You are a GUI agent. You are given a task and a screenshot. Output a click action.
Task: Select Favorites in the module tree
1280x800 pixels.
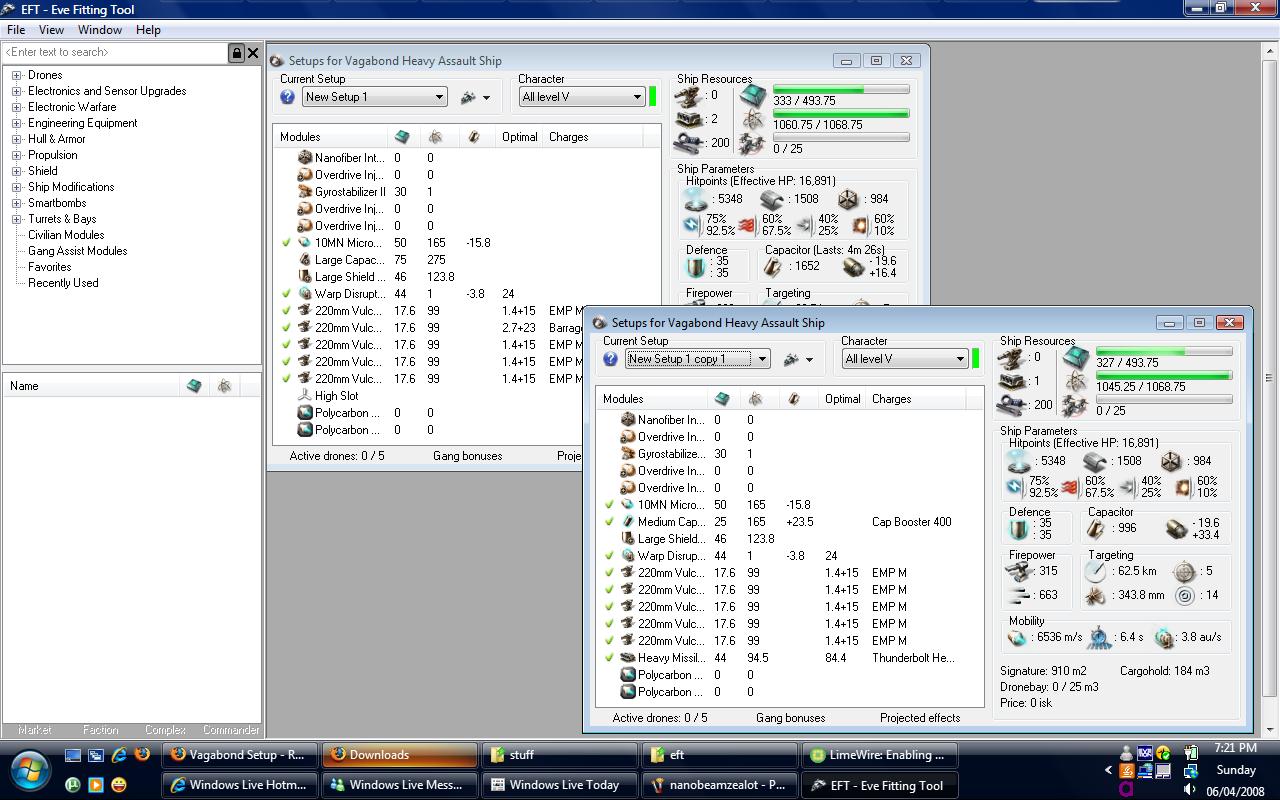[x=49, y=267]
